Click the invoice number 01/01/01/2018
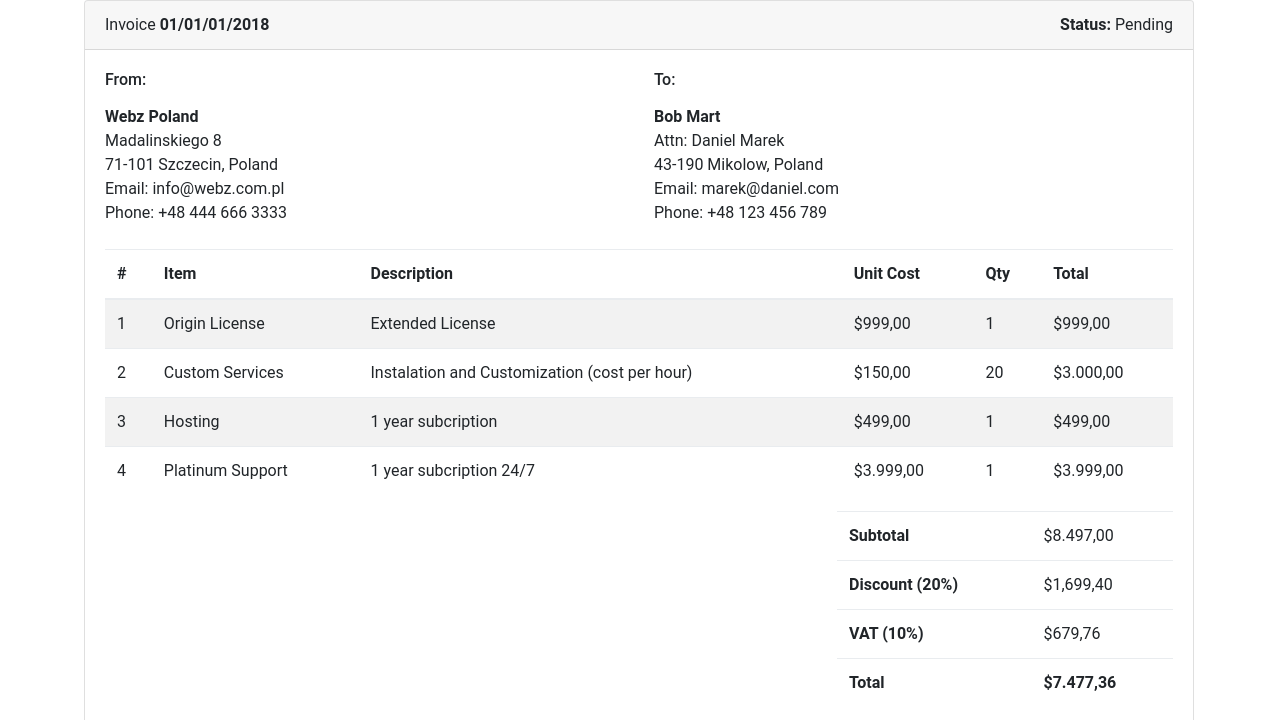The image size is (1279, 720). coord(214,24)
